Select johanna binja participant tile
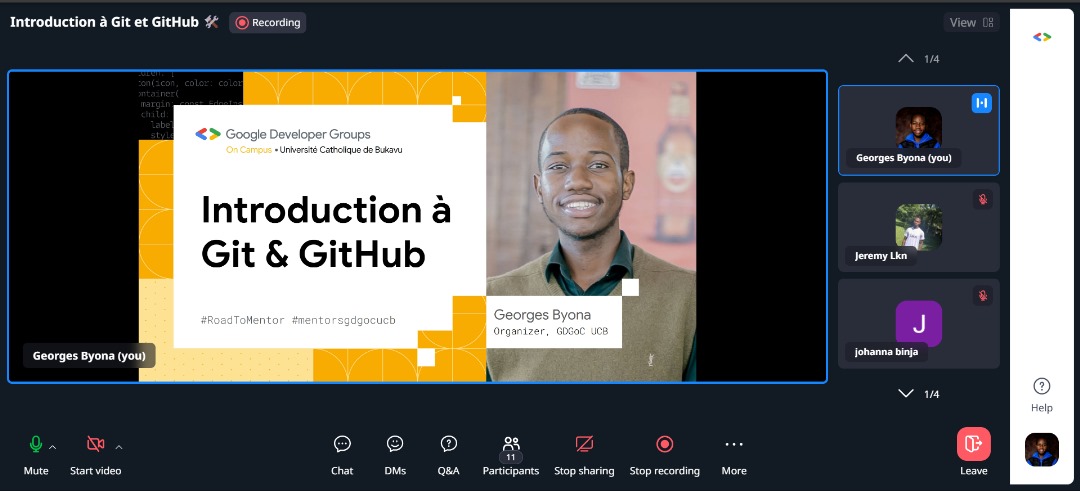Screen dimensions: 1080x491 coord(918,323)
